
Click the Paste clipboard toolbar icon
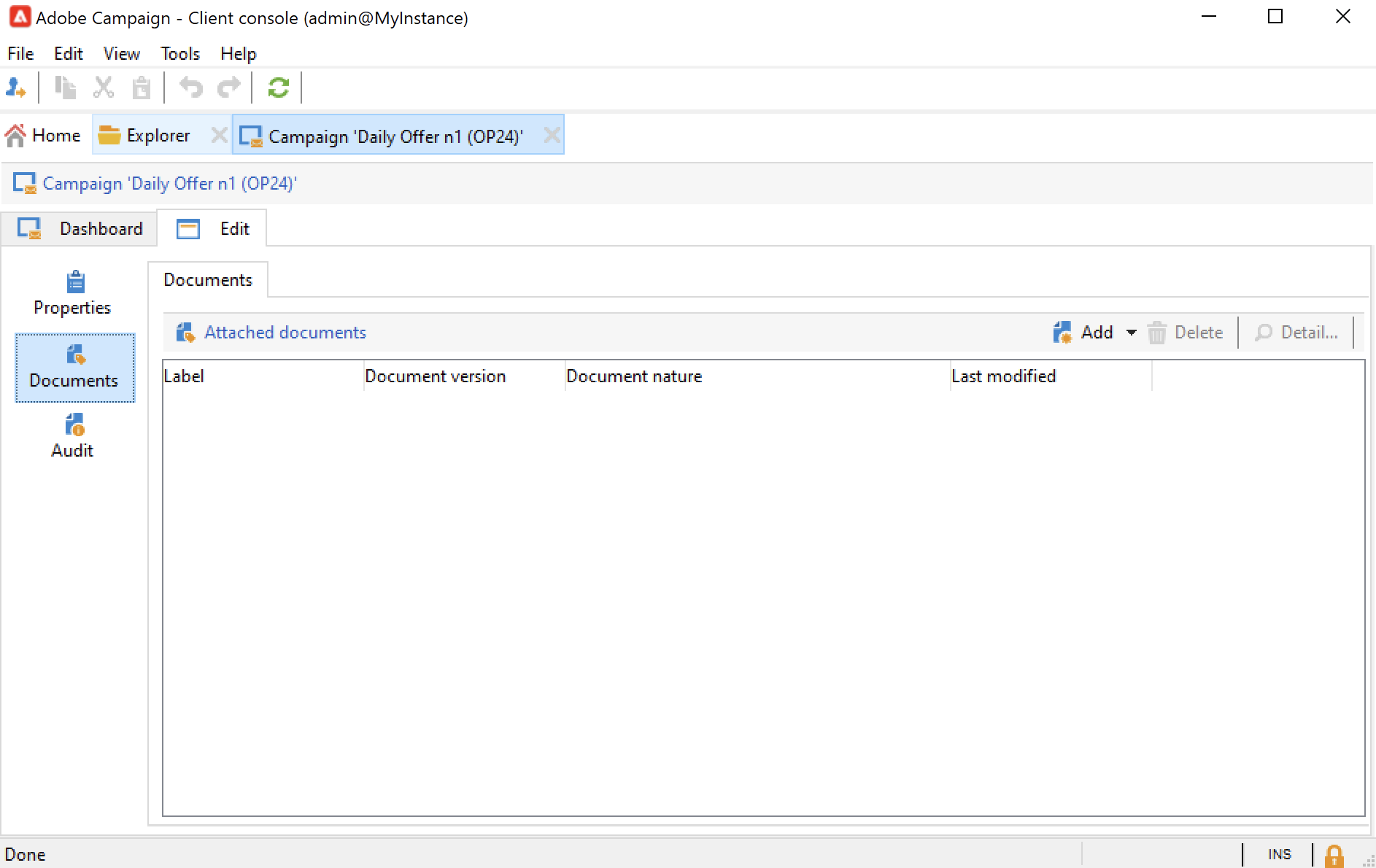[141, 88]
